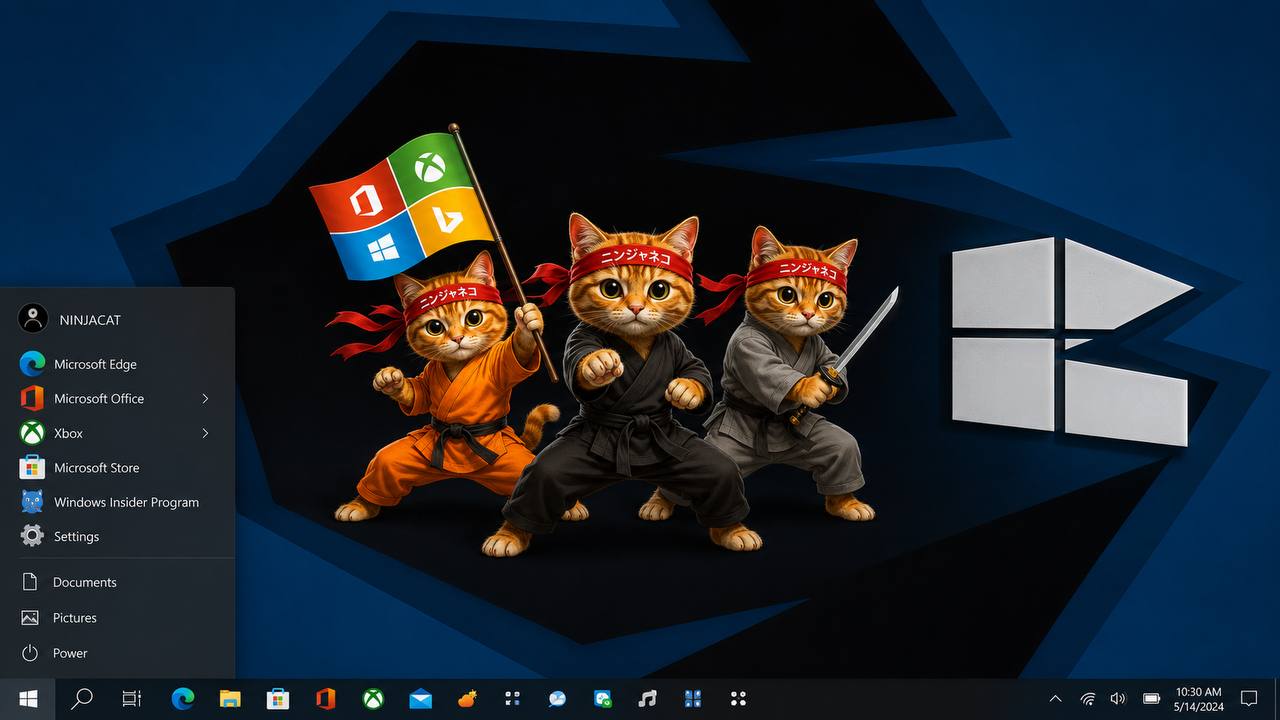Open the music note app on taskbar

tap(648, 699)
